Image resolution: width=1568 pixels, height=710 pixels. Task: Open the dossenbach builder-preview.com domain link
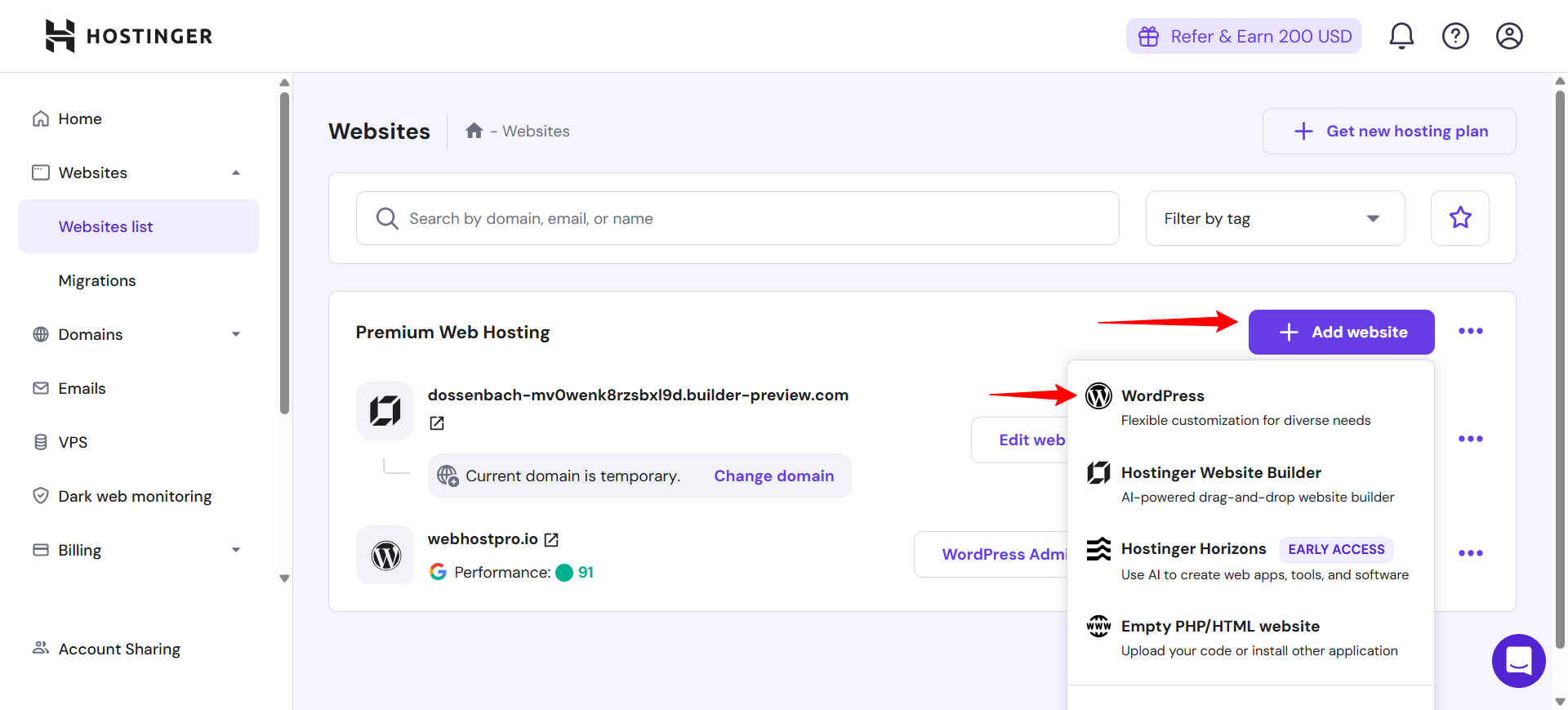pos(638,395)
